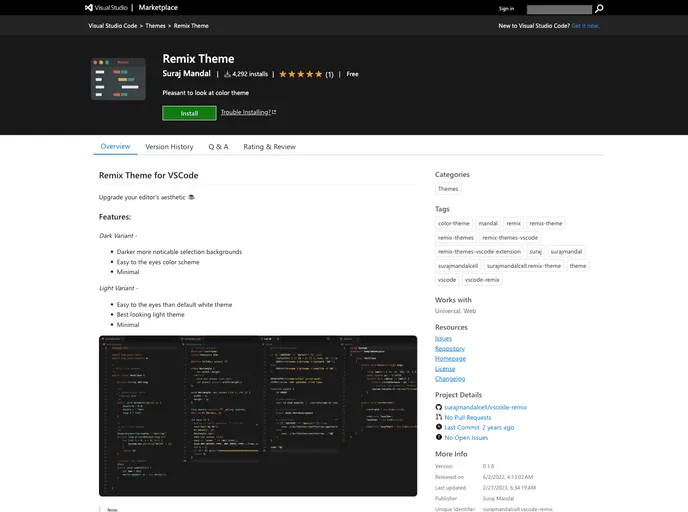Select the vscode tag
This screenshot has height=512, width=688.
click(447, 279)
